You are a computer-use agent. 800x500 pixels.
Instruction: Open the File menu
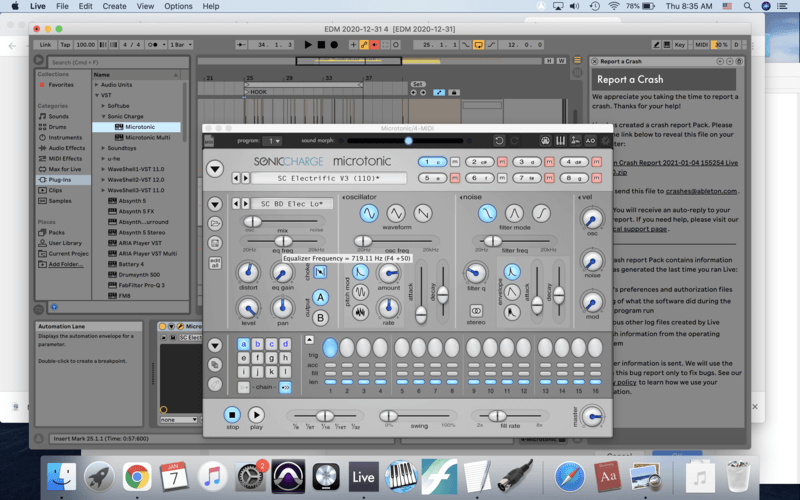62,6
